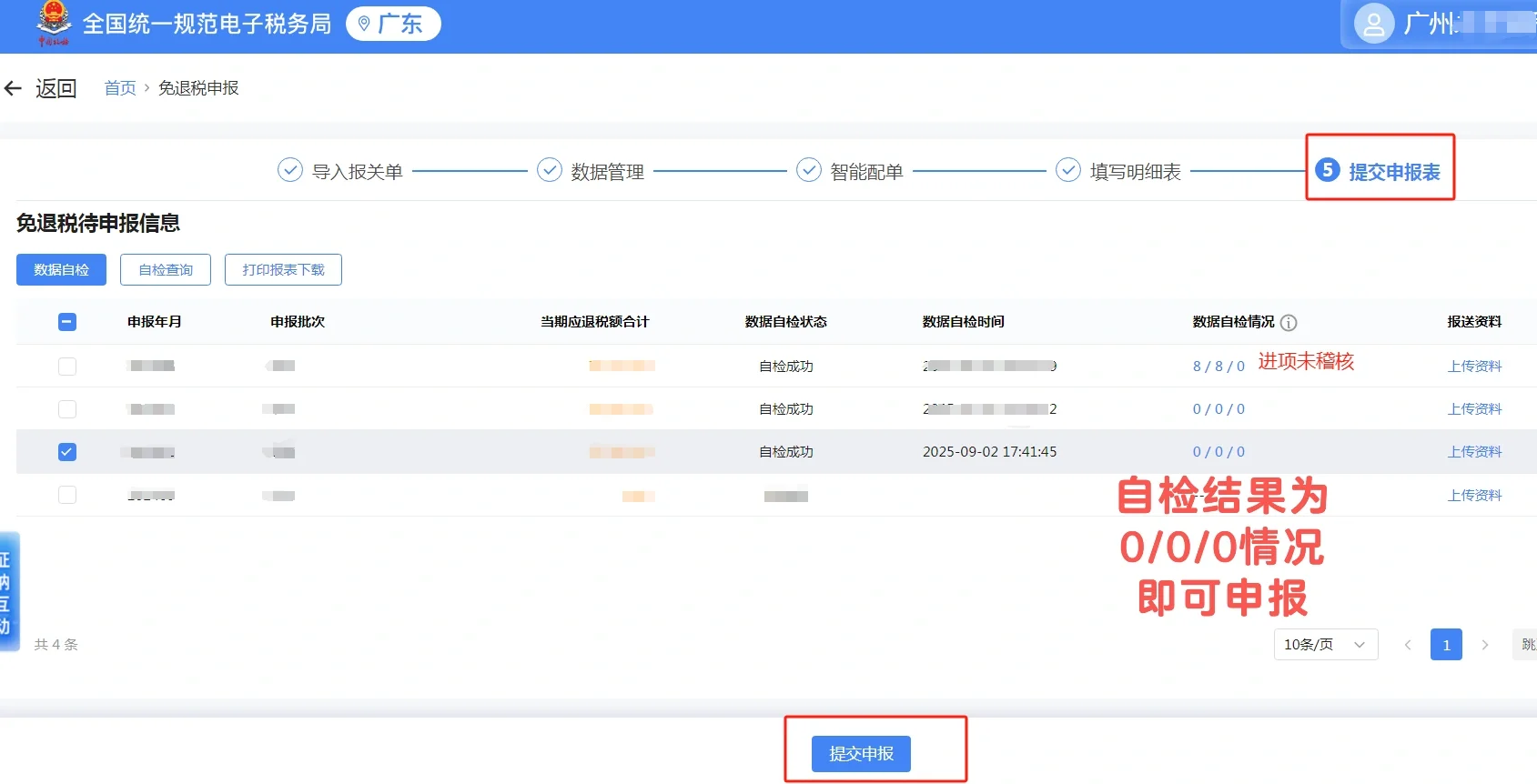Open the 征纳互动 side panel tab
Image resolution: width=1537 pixels, height=784 pixels.
pyautogui.click(x=7, y=592)
